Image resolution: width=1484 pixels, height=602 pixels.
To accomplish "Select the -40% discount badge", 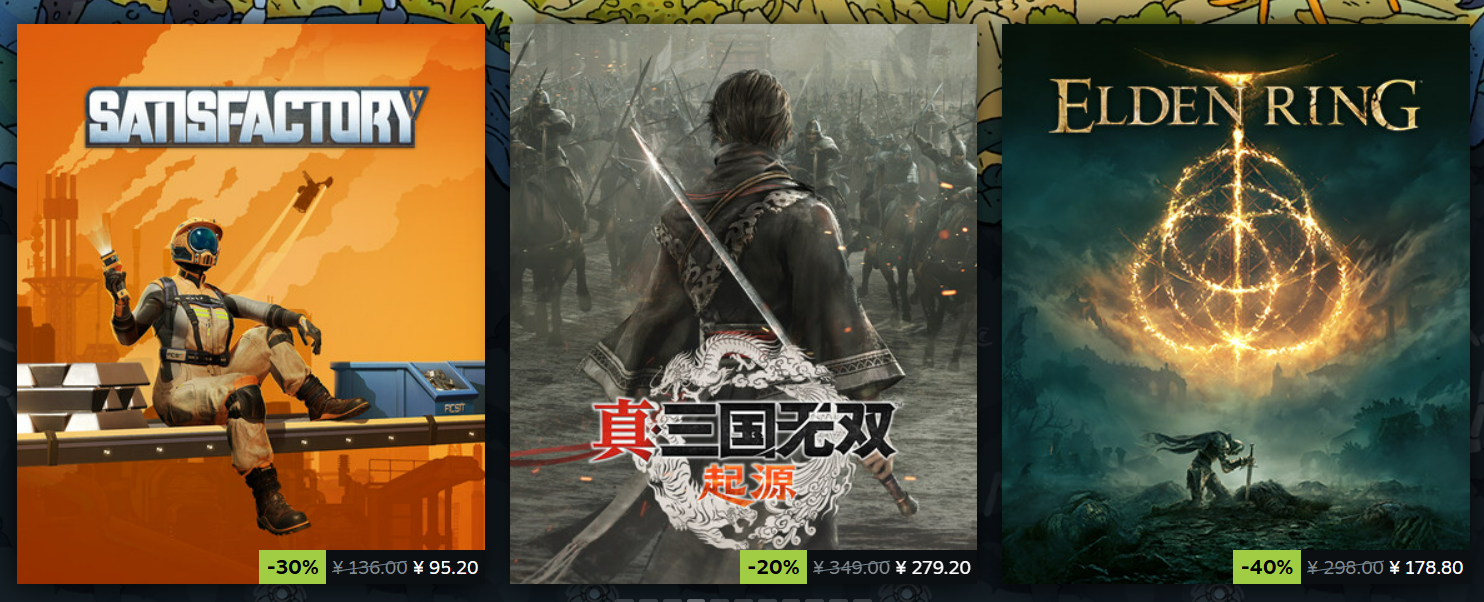I will tap(1266, 567).
